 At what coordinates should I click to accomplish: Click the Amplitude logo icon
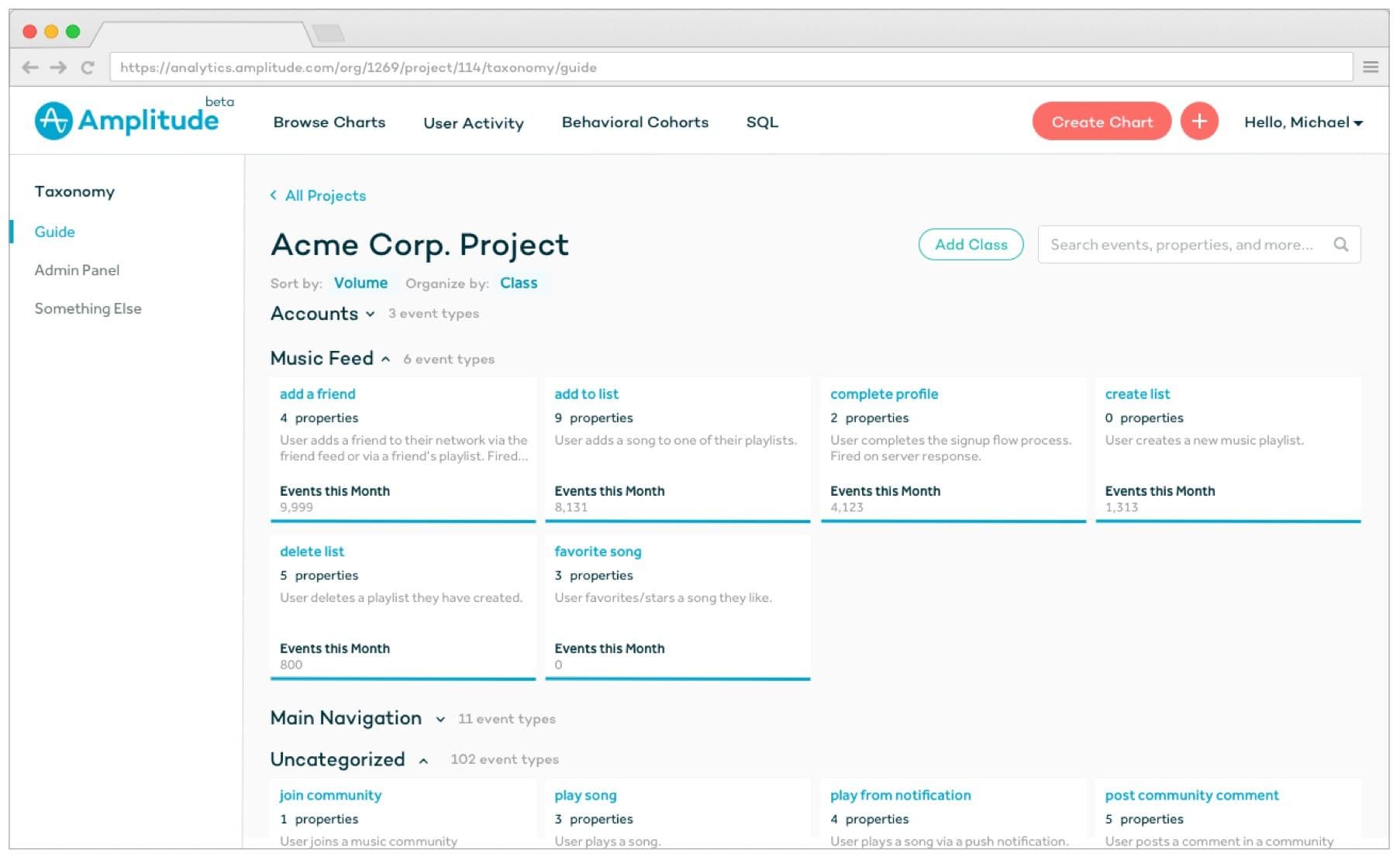[53, 121]
